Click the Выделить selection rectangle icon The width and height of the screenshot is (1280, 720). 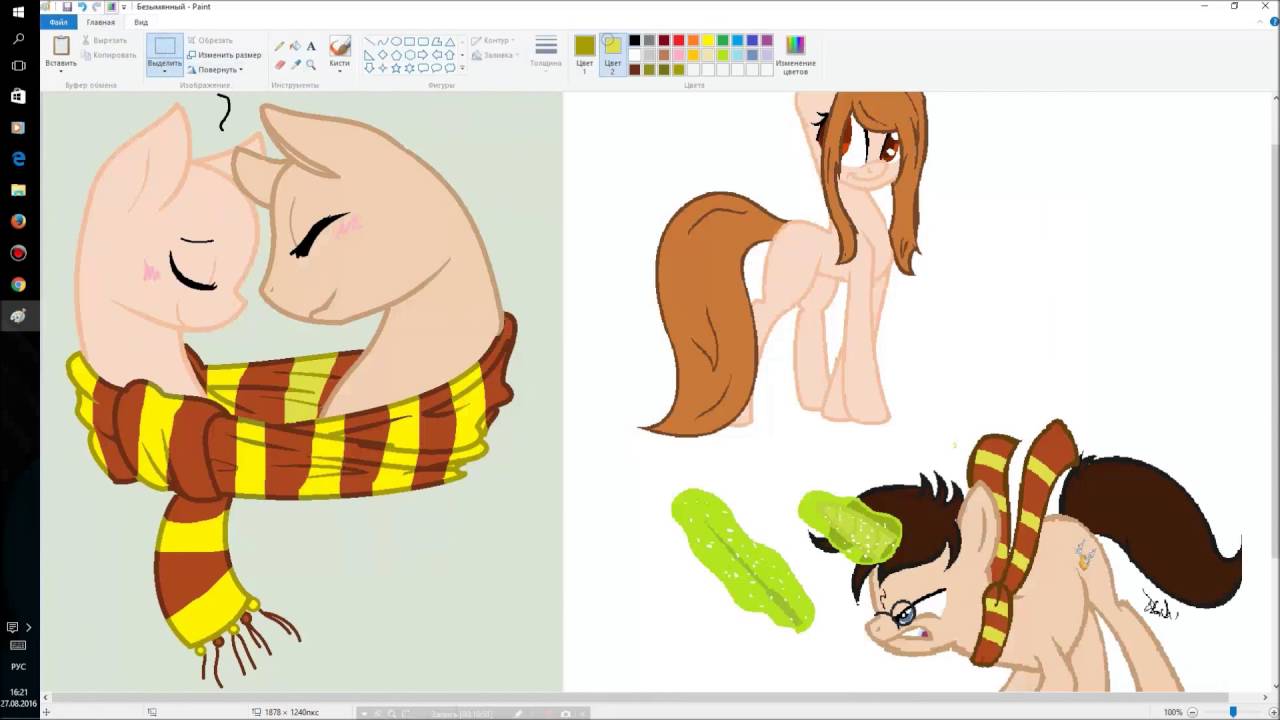pos(165,45)
